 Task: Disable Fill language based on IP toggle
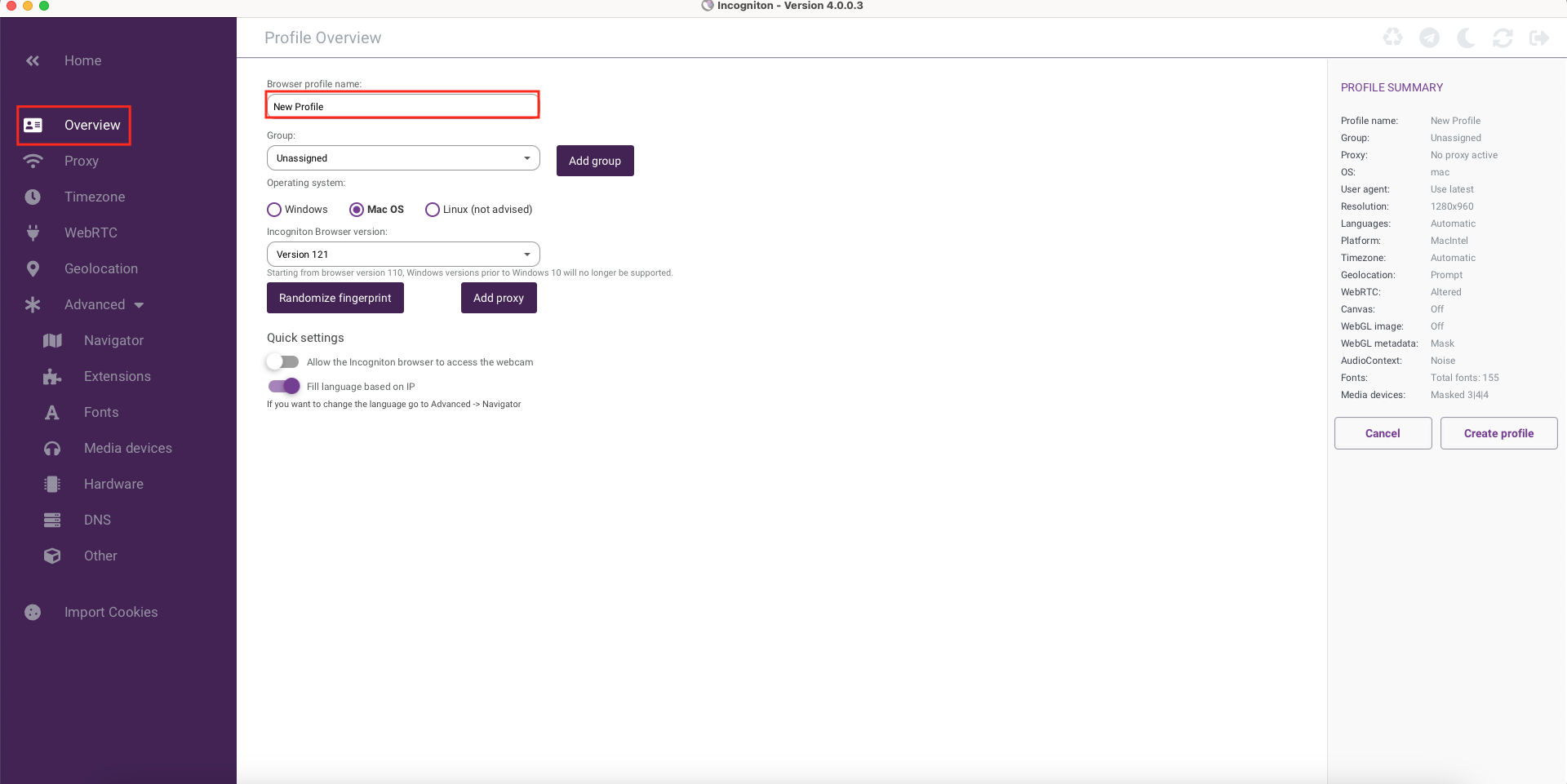pos(284,386)
